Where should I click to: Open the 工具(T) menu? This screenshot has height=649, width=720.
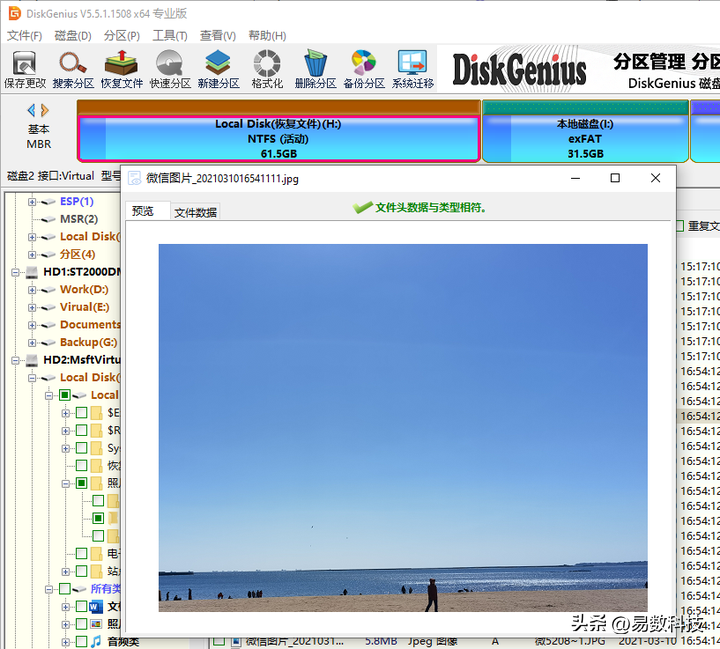tap(170, 36)
